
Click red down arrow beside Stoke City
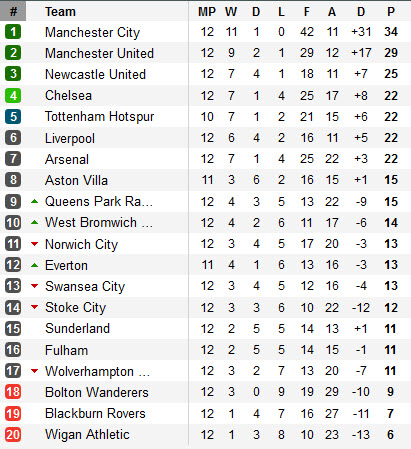[34, 307]
